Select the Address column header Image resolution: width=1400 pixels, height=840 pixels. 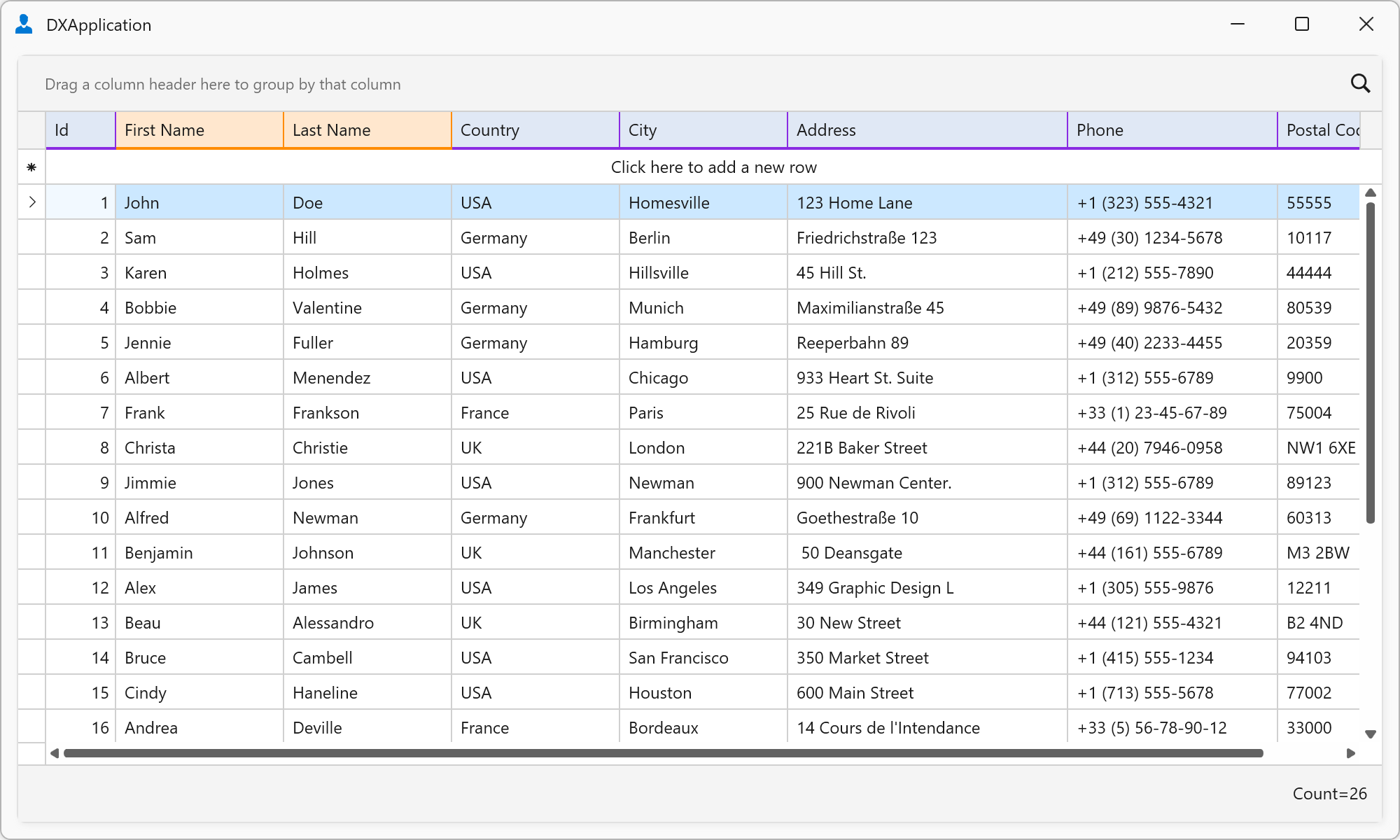click(927, 130)
